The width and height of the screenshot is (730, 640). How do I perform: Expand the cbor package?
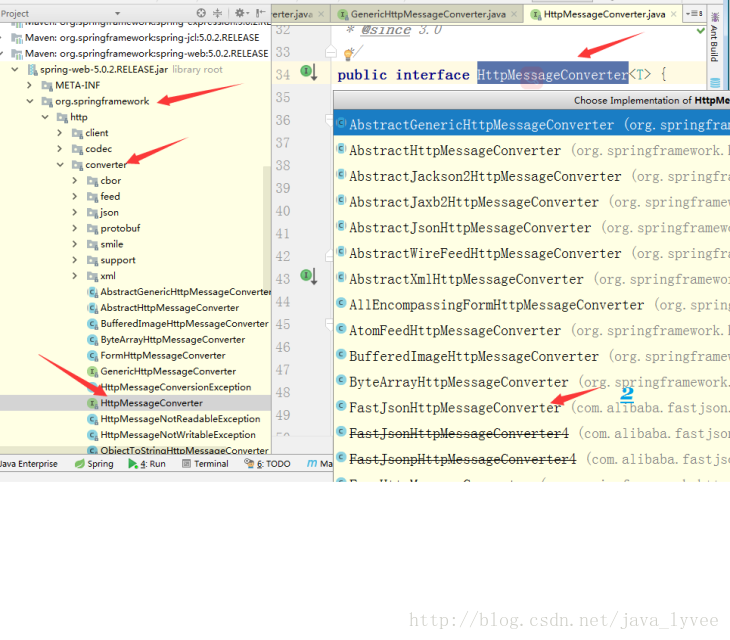click(74, 181)
